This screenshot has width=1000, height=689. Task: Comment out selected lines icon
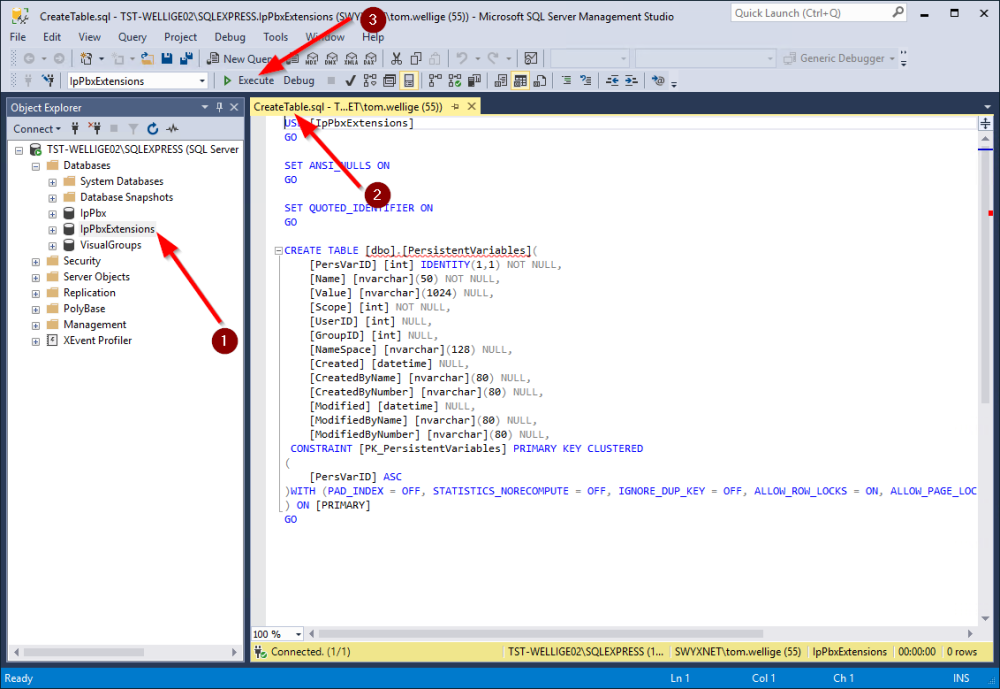tap(566, 80)
